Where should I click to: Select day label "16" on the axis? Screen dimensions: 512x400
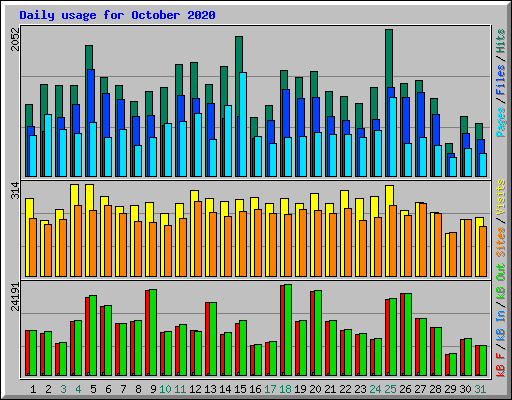pos(255,389)
